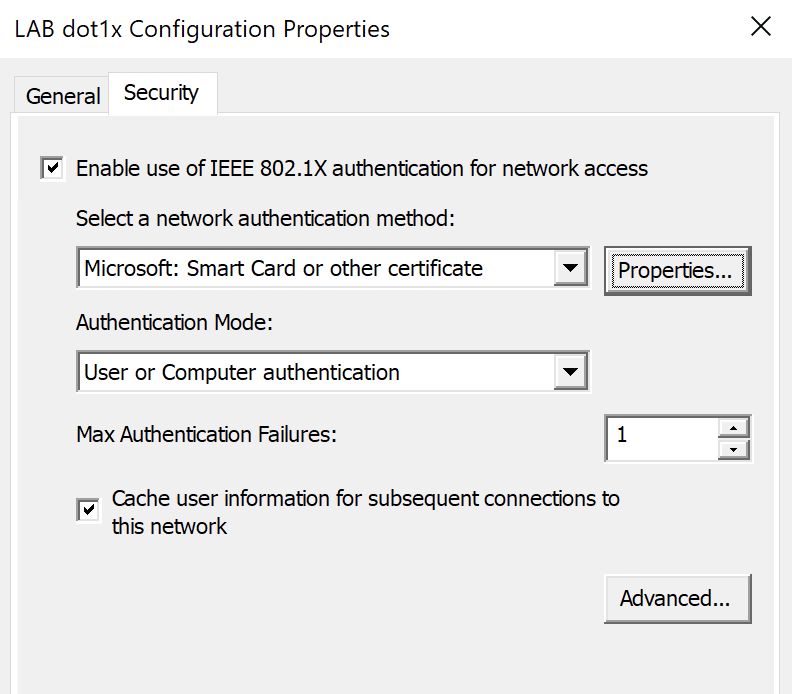Decrease Max Authentication Failures with the down arrow
Screen dimensions: 792x694
coord(734,449)
